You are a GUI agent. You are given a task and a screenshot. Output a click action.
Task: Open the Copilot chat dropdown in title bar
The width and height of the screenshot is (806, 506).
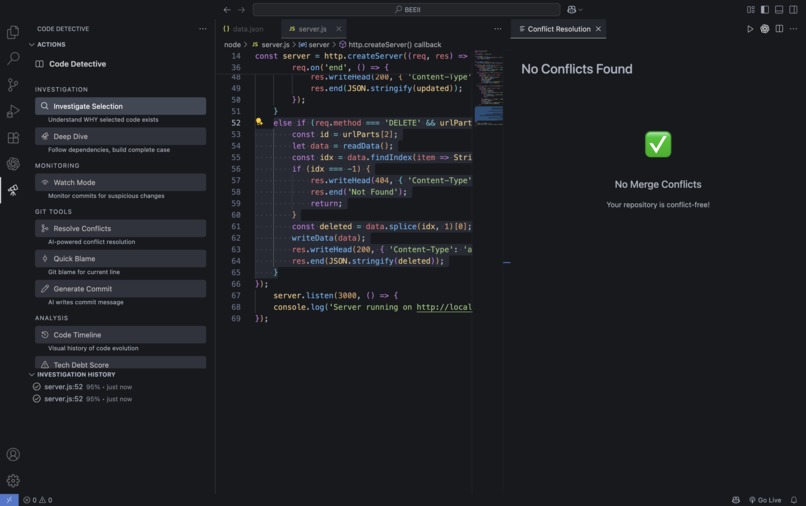coord(575,10)
